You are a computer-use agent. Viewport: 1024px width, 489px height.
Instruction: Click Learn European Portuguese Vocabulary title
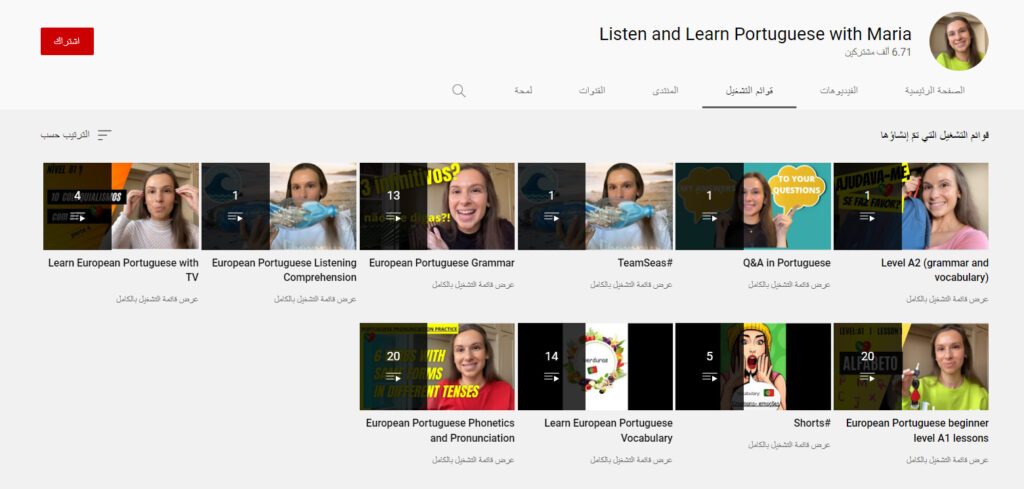tap(608, 430)
